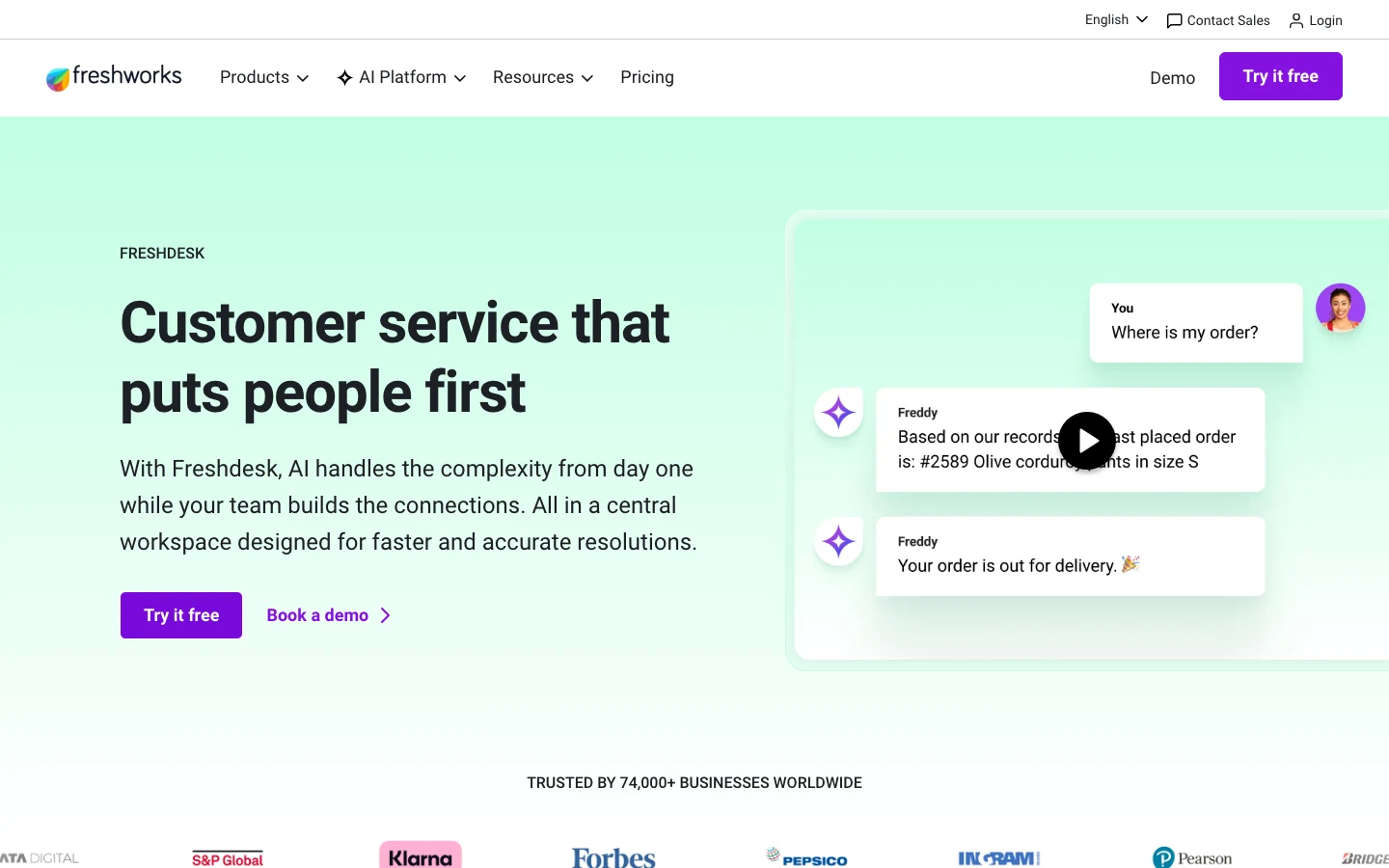The width and height of the screenshot is (1389, 868).
Task: Click 'Your order is out for delivery' message
Action: [x=1071, y=556]
